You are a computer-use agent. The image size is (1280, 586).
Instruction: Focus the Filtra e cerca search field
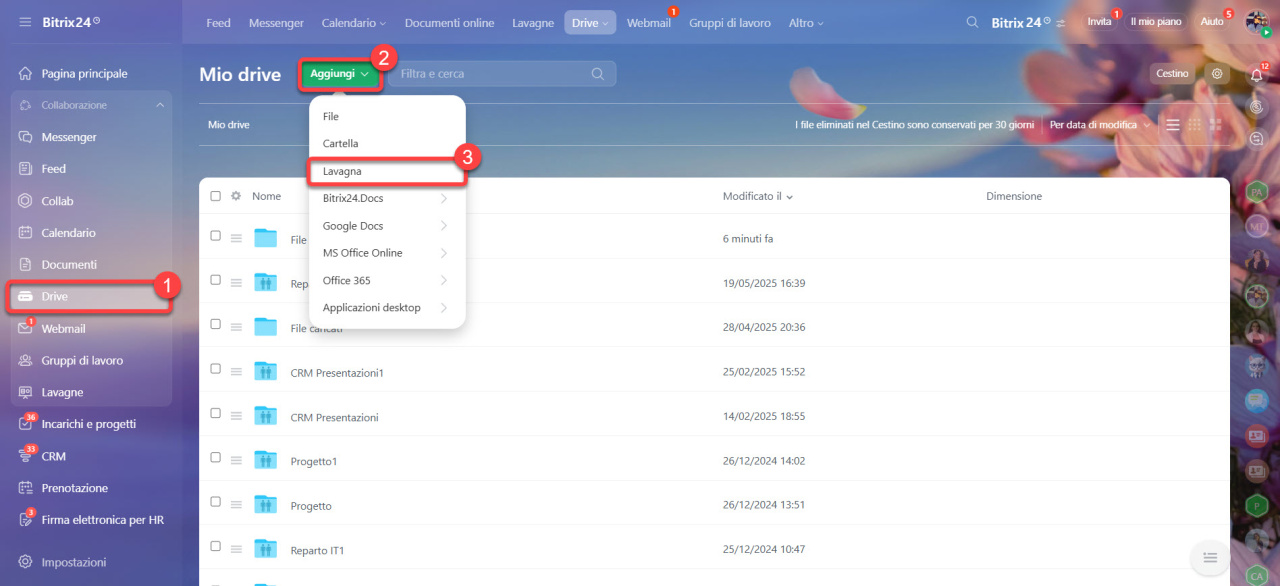click(x=502, y=73)
